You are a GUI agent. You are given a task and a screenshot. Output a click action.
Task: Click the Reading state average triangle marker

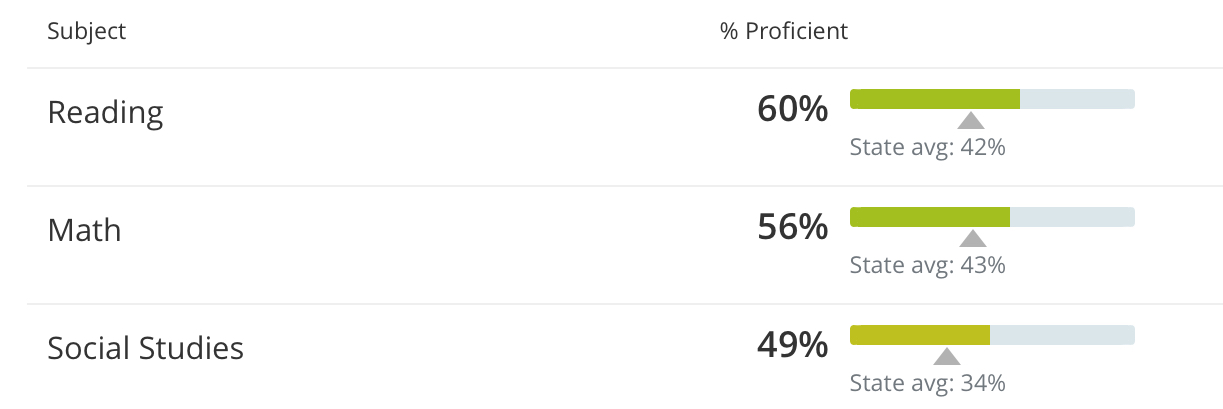(970, 121)
